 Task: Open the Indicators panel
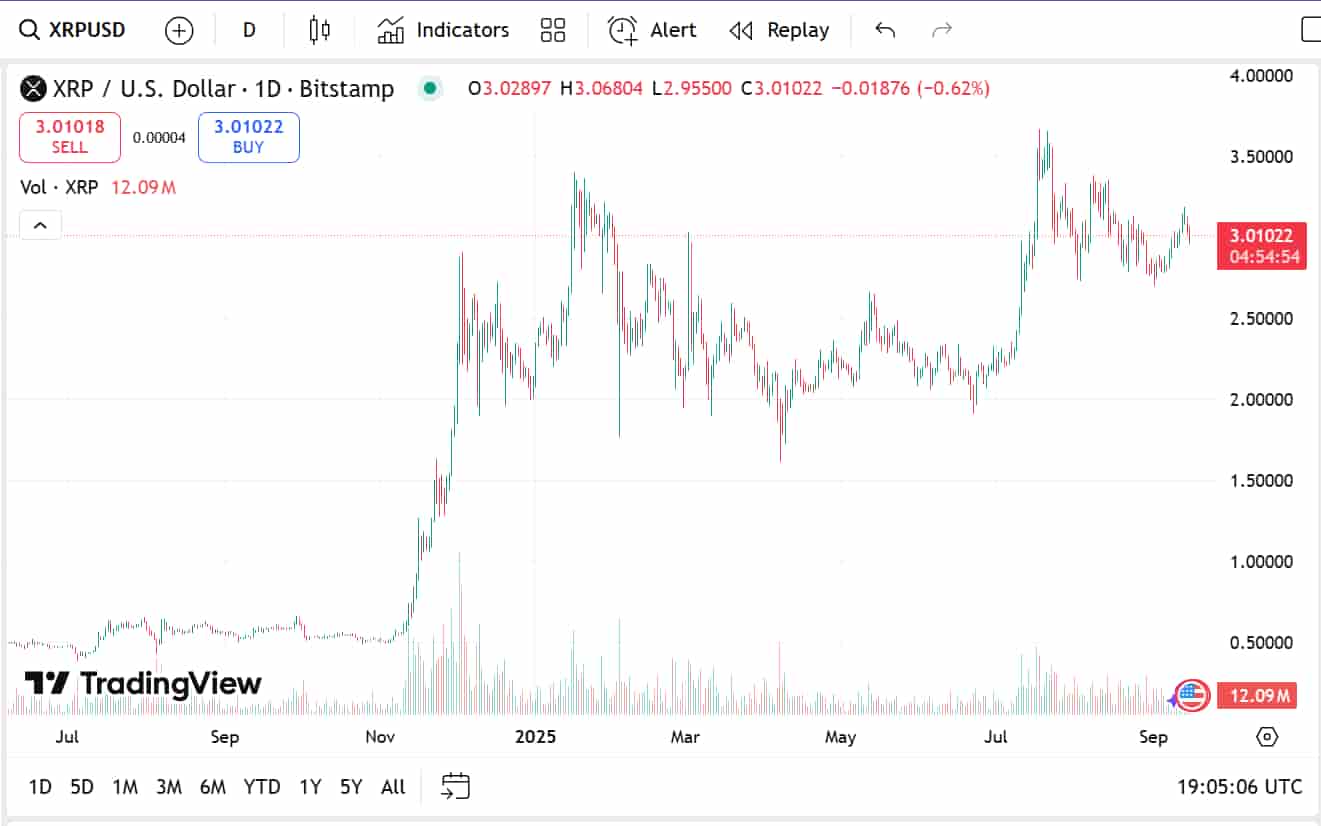pos(443,30)
